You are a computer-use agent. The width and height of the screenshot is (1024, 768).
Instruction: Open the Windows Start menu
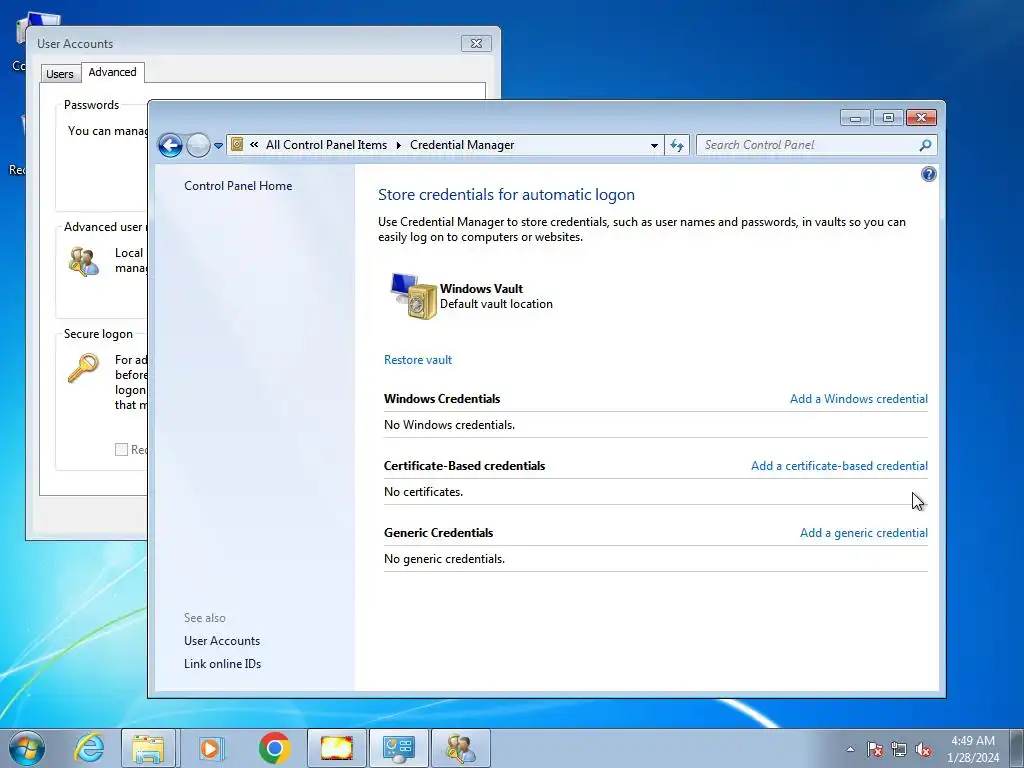[x=27, y=748]
